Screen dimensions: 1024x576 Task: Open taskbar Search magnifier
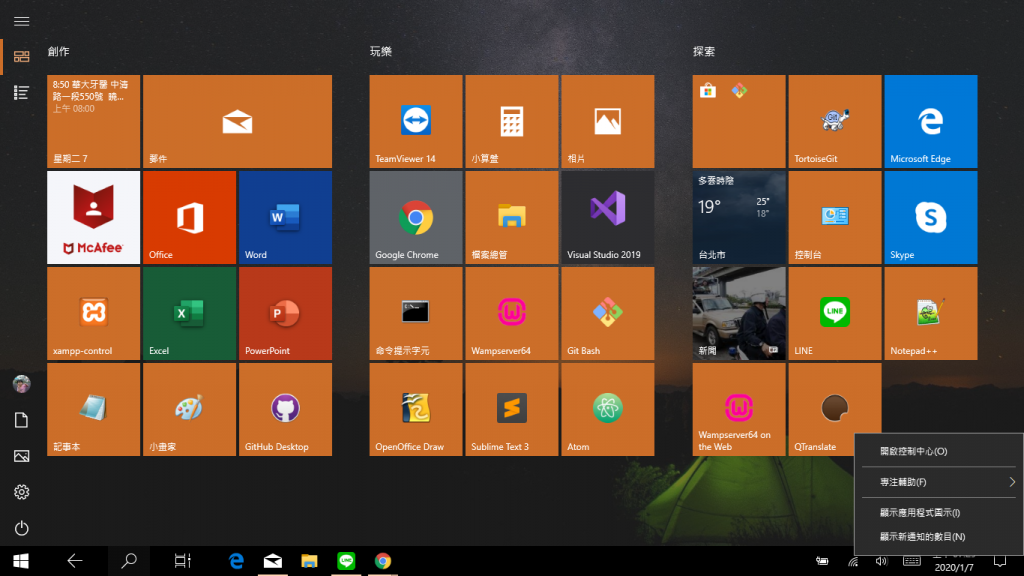[129, 561]
